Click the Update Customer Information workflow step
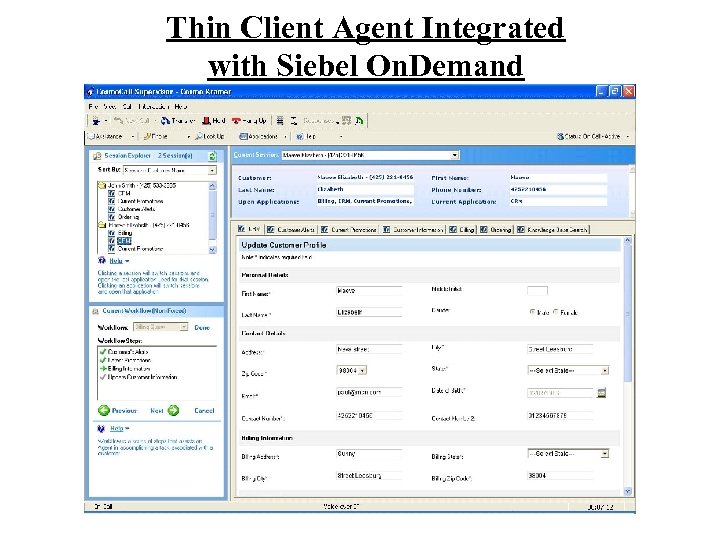The height and width of the screenshot is (540, 720). tap(142, 377)
